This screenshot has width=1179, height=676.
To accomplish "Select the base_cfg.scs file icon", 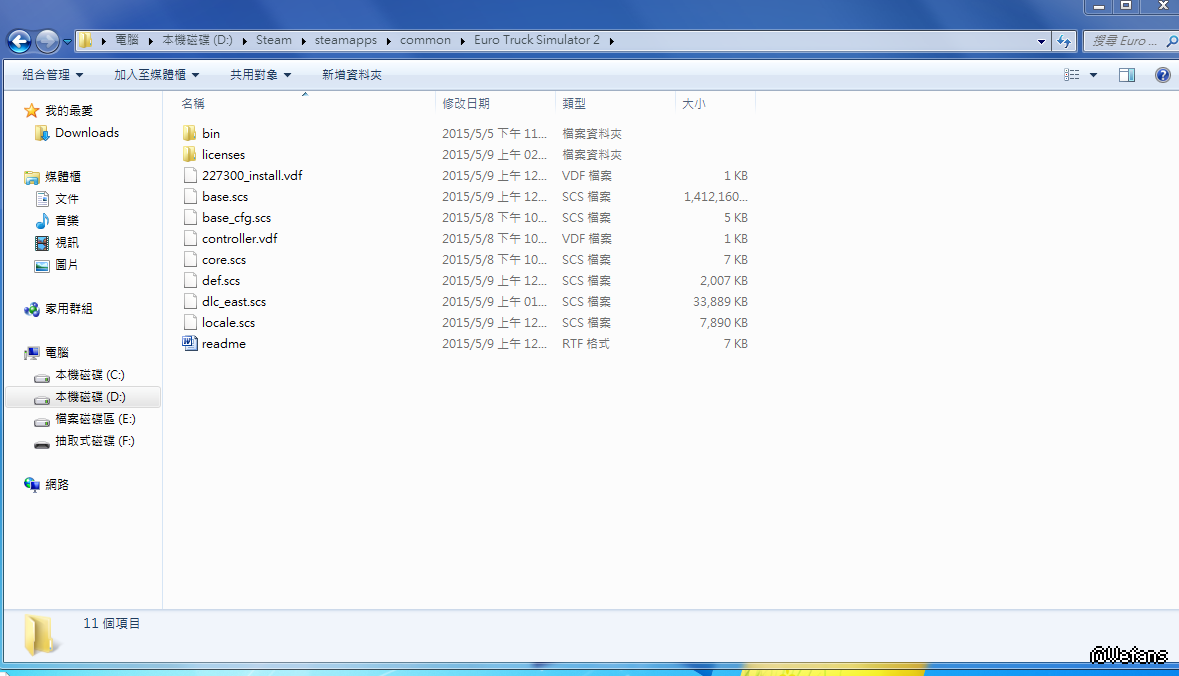I will (x=189, y=217).
